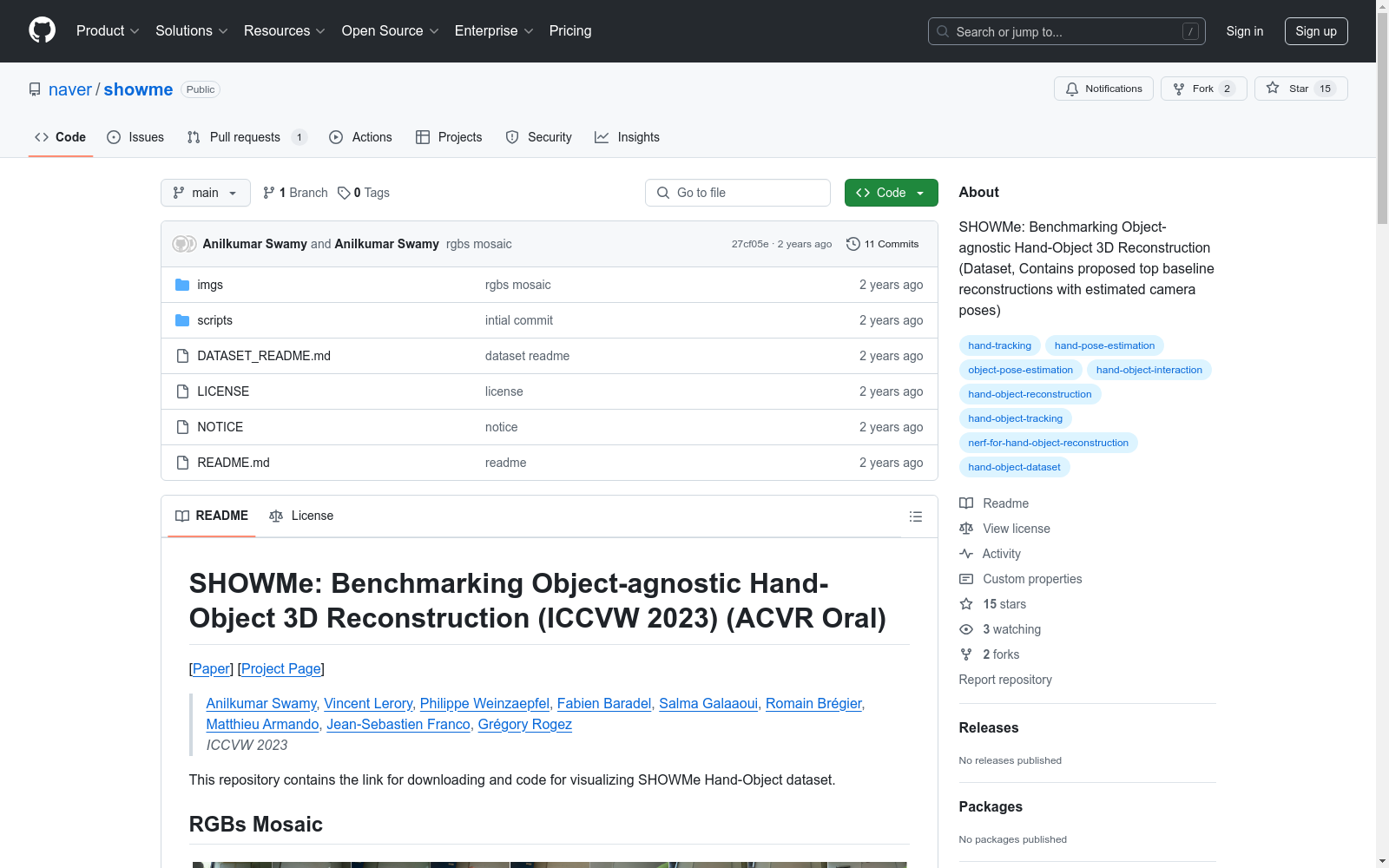The height and width of the screenshot is (868, 1389).
Task: Open the main branch selector dropdown
Action: 206,193
